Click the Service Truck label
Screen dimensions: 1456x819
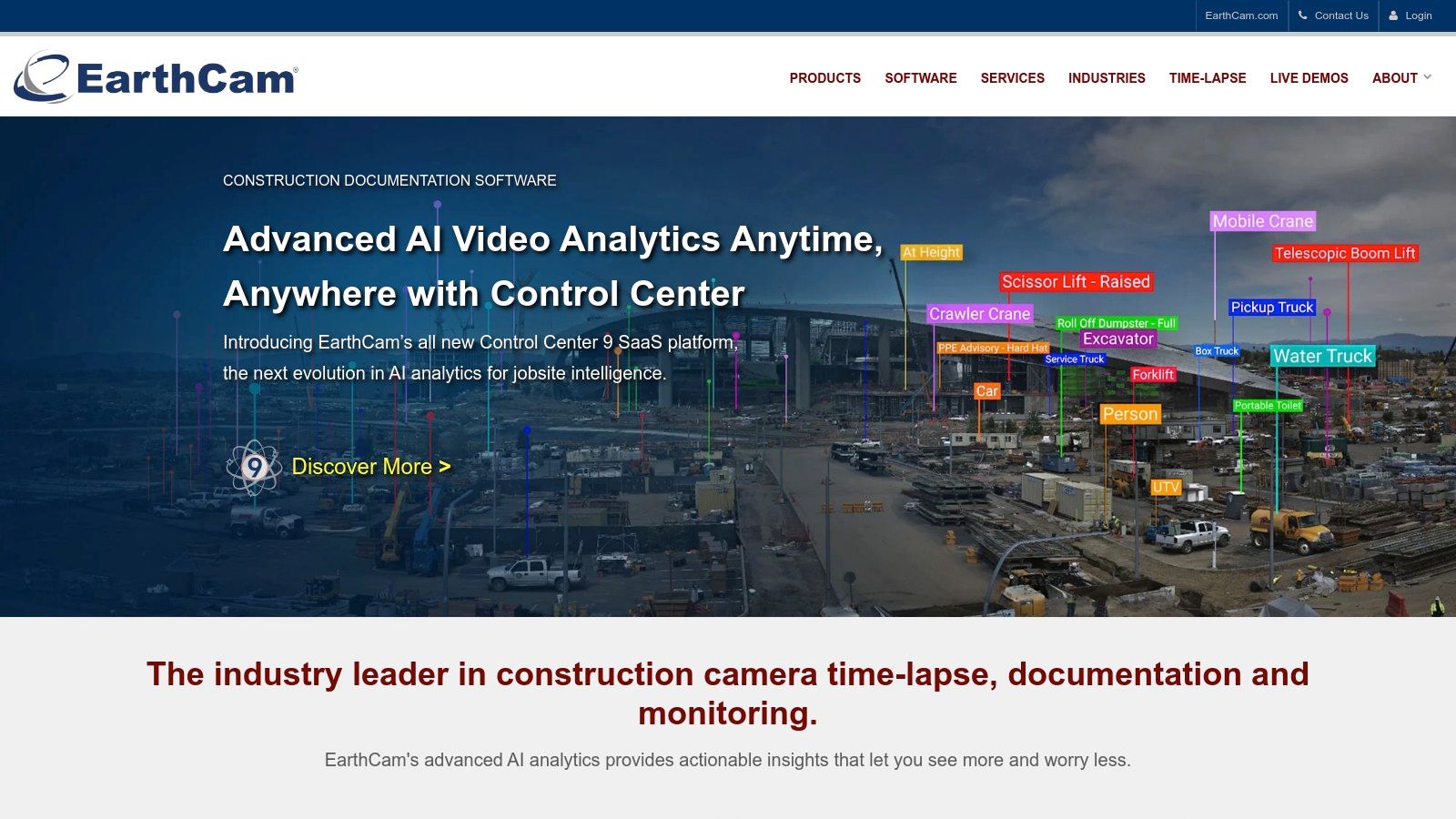(x=1075, y=359)
